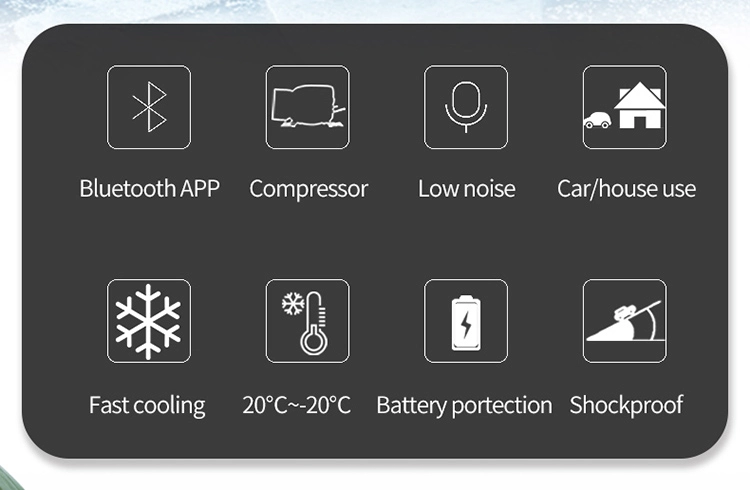
Task: Select the car and house icon
Action: point(625,107)
